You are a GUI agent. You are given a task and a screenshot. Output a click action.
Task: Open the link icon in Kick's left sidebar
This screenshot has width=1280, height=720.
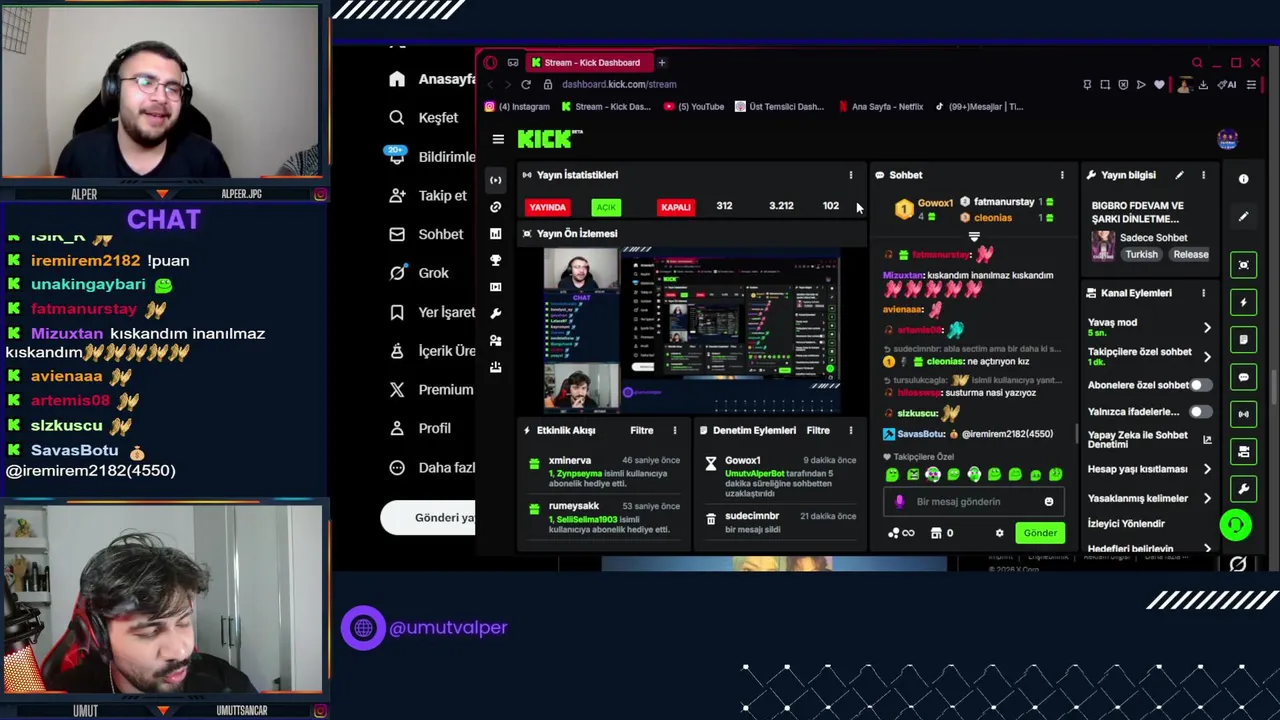point(495,207)
